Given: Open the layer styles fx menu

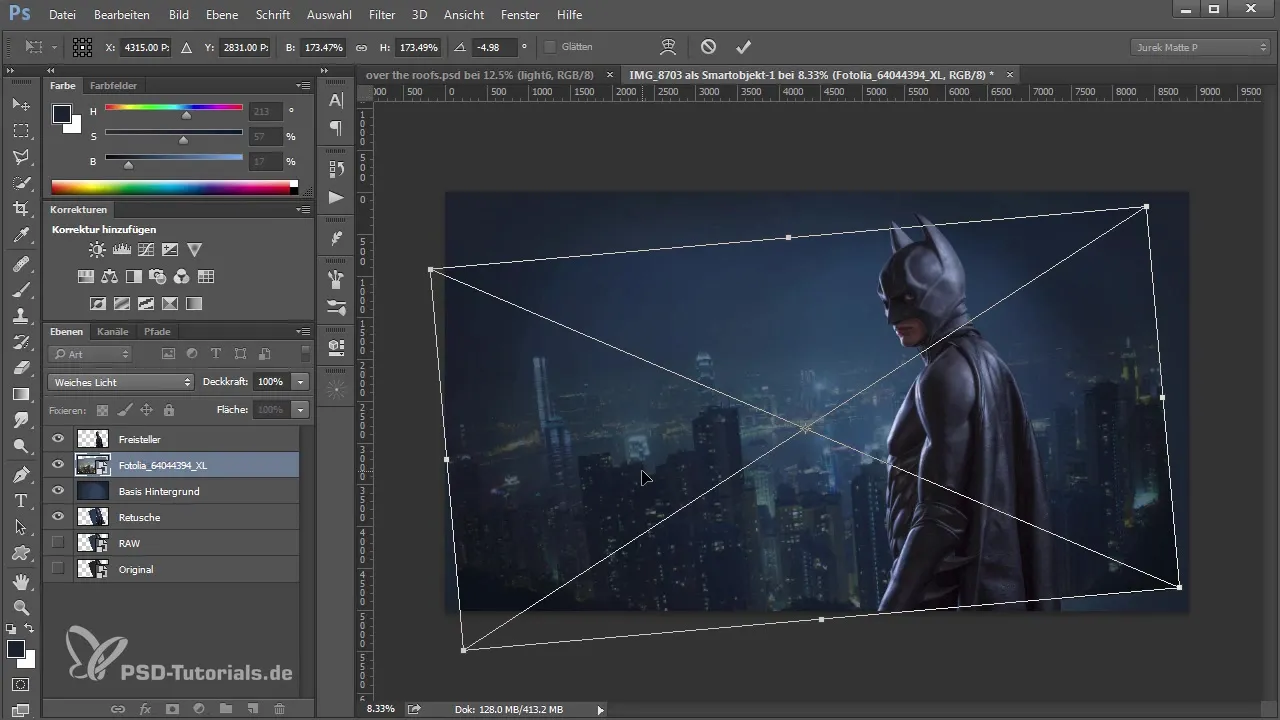Looking at the screenshot, I should coord(145,708).
